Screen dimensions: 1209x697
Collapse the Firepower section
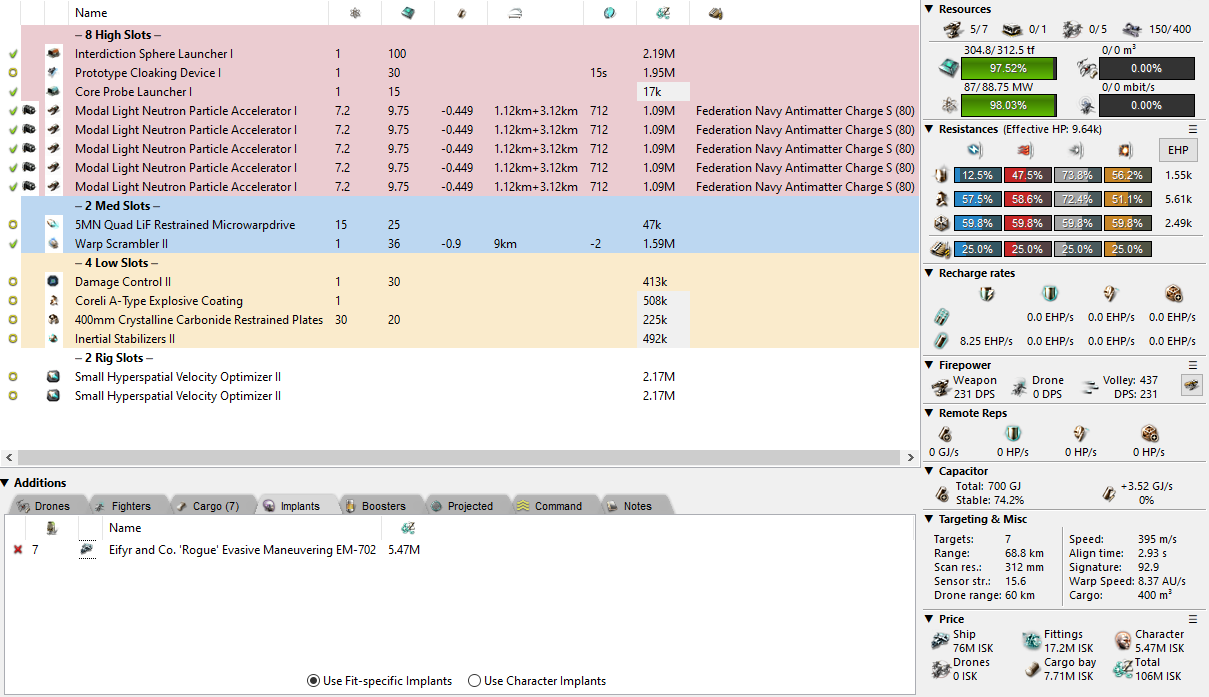pos(929,365)
